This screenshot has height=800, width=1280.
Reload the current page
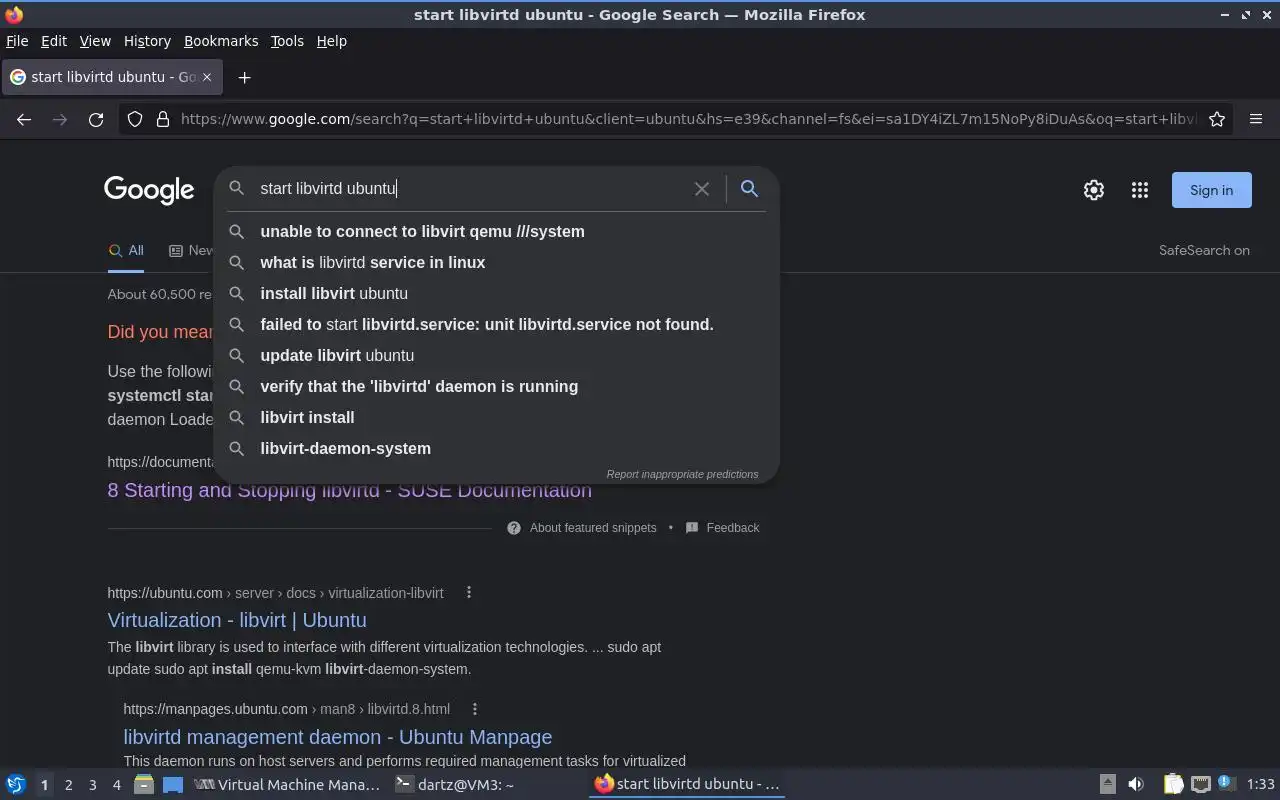pyautogui.click(x=96, y=119)
